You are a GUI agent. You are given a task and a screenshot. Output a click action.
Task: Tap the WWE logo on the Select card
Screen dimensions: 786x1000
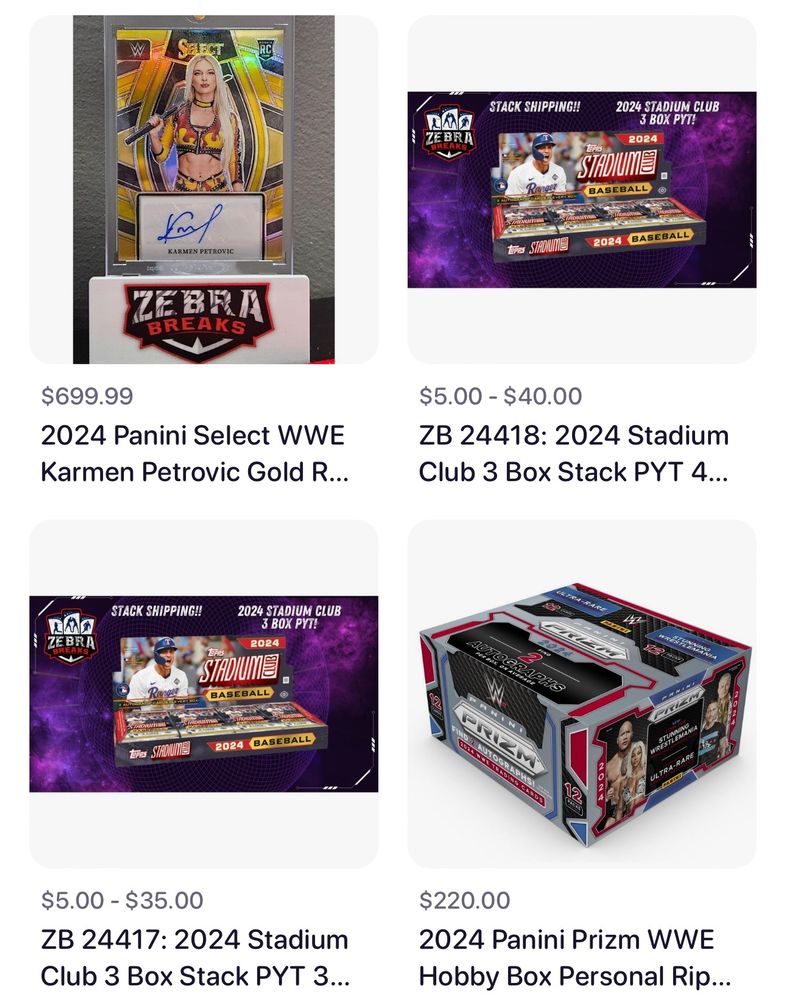point(138,48)
